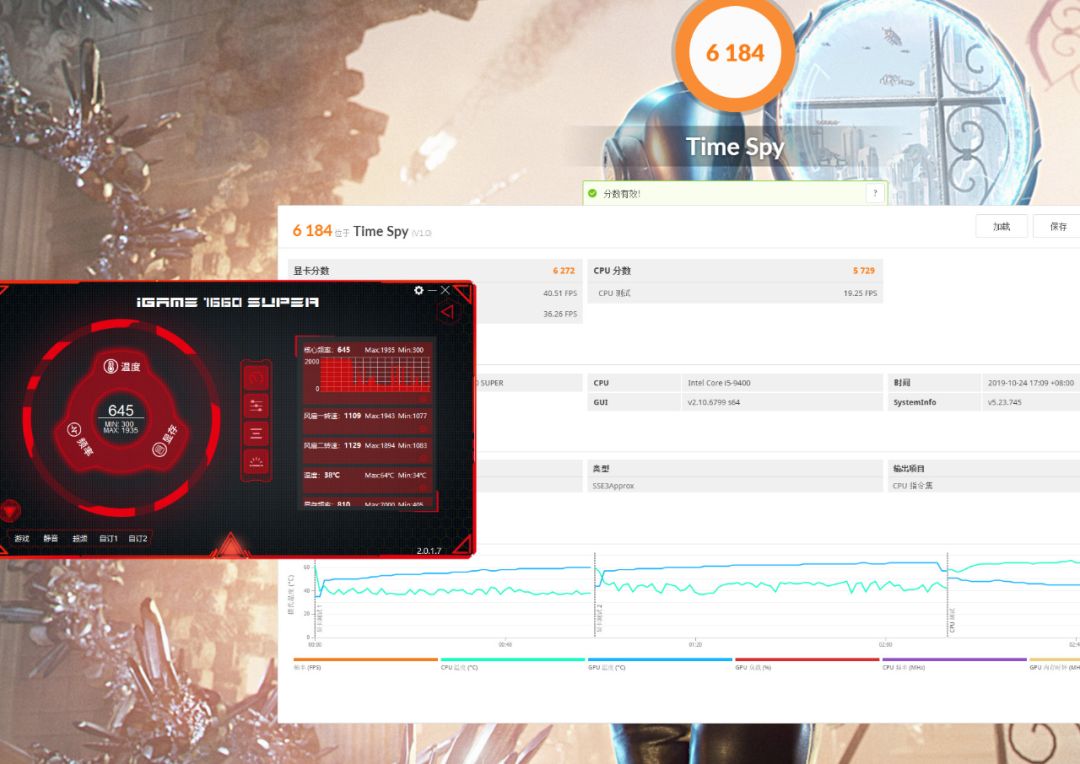Click the red down-arrow badge at iGame bottom-left
The image size is (1080, 764).
tap(10, 510)
